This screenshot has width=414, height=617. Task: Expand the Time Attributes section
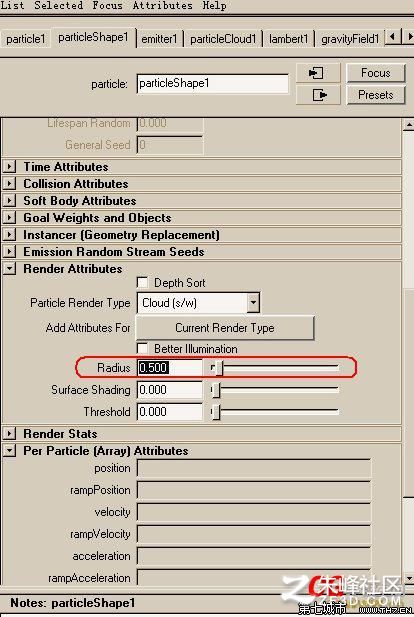click(x=9, y=167)
